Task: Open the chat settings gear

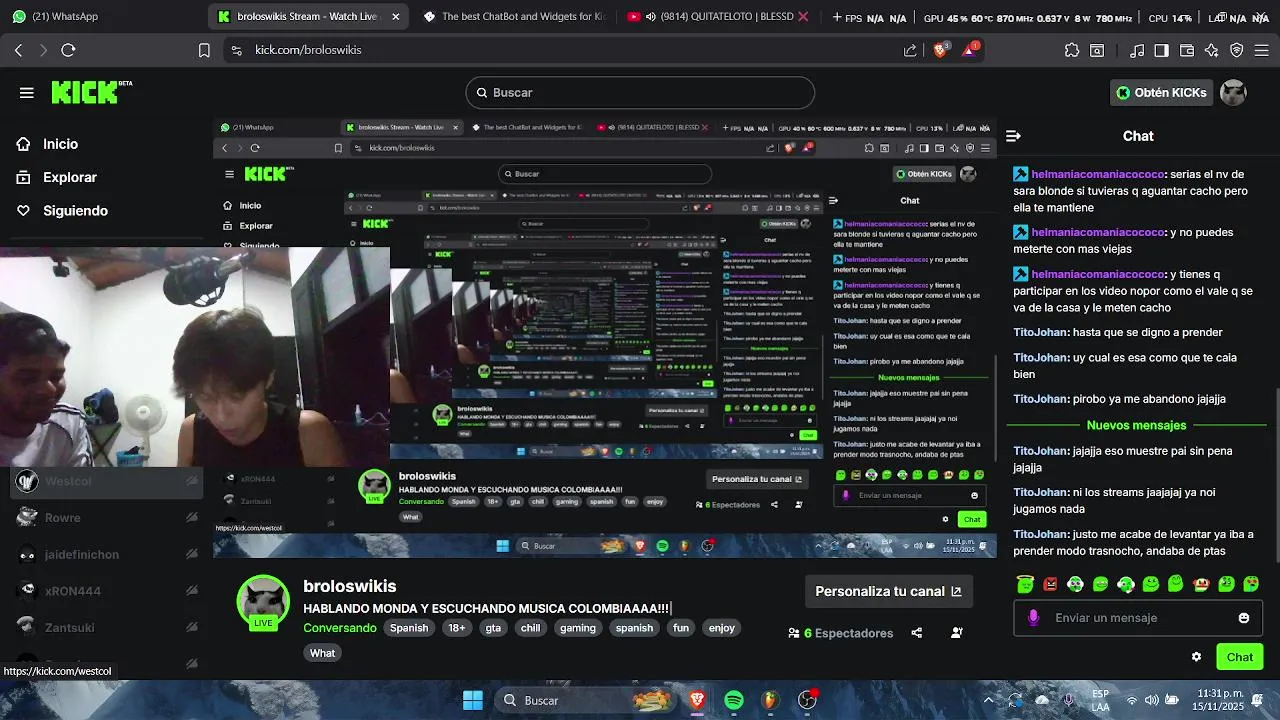Action: (x=1196, y=657)
